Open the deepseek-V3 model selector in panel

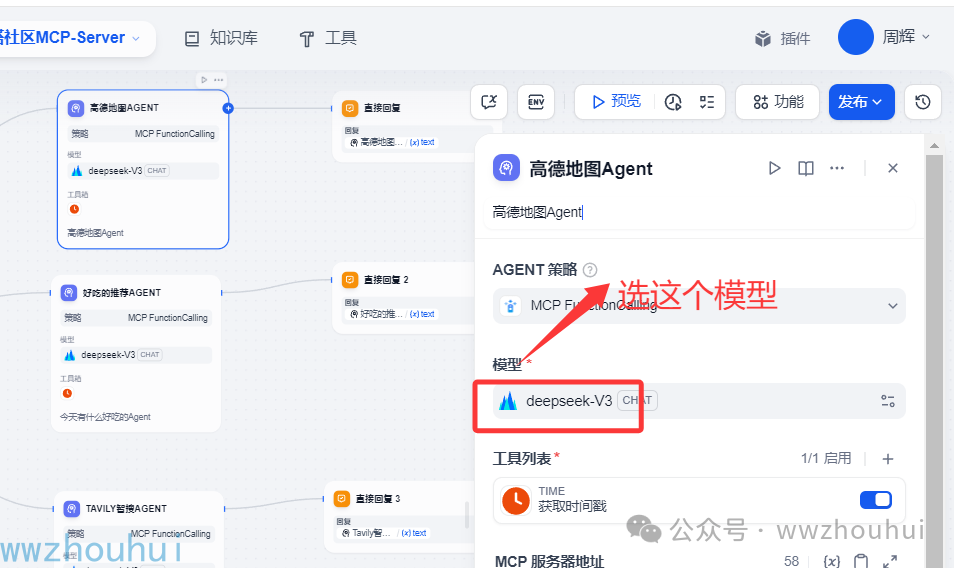pos(698,401)
